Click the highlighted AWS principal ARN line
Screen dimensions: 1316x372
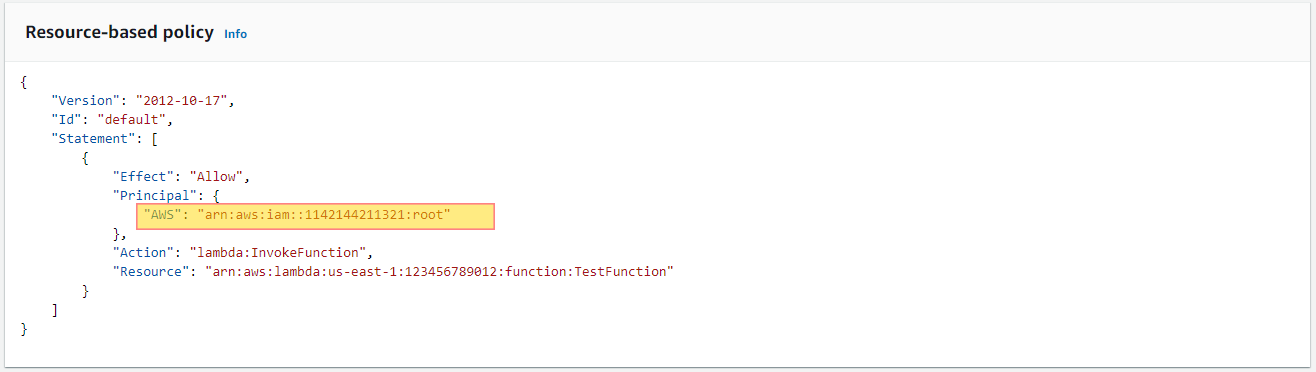point(316,215)
